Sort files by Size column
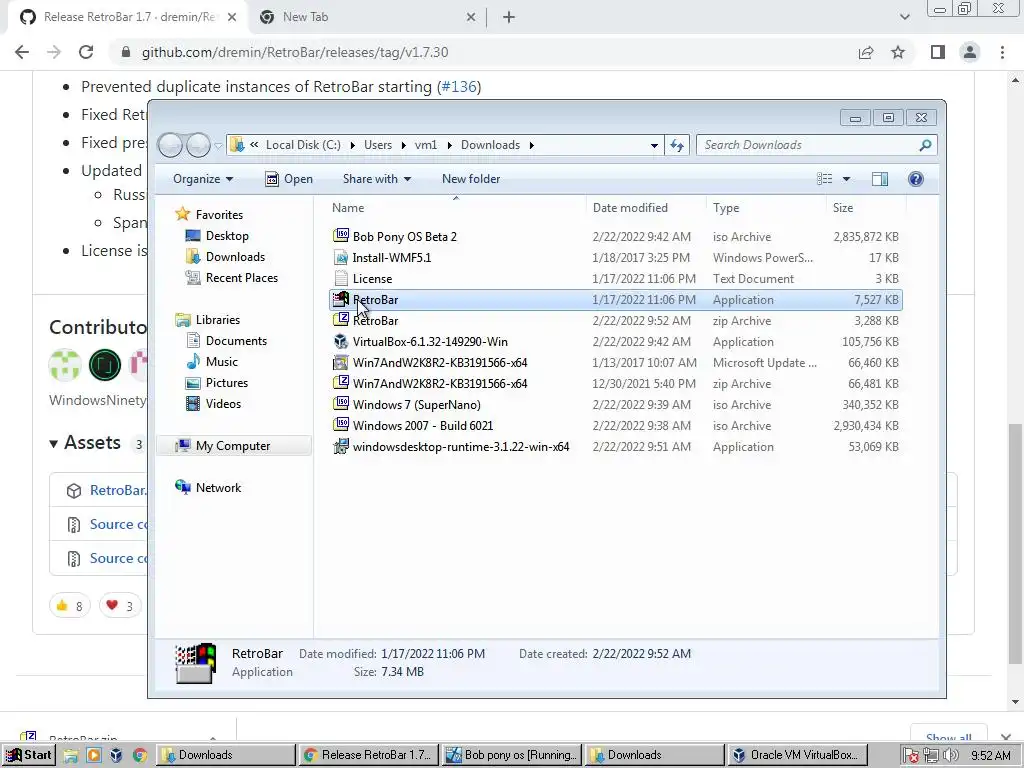The image size is (1024, 768). (866, 208)
